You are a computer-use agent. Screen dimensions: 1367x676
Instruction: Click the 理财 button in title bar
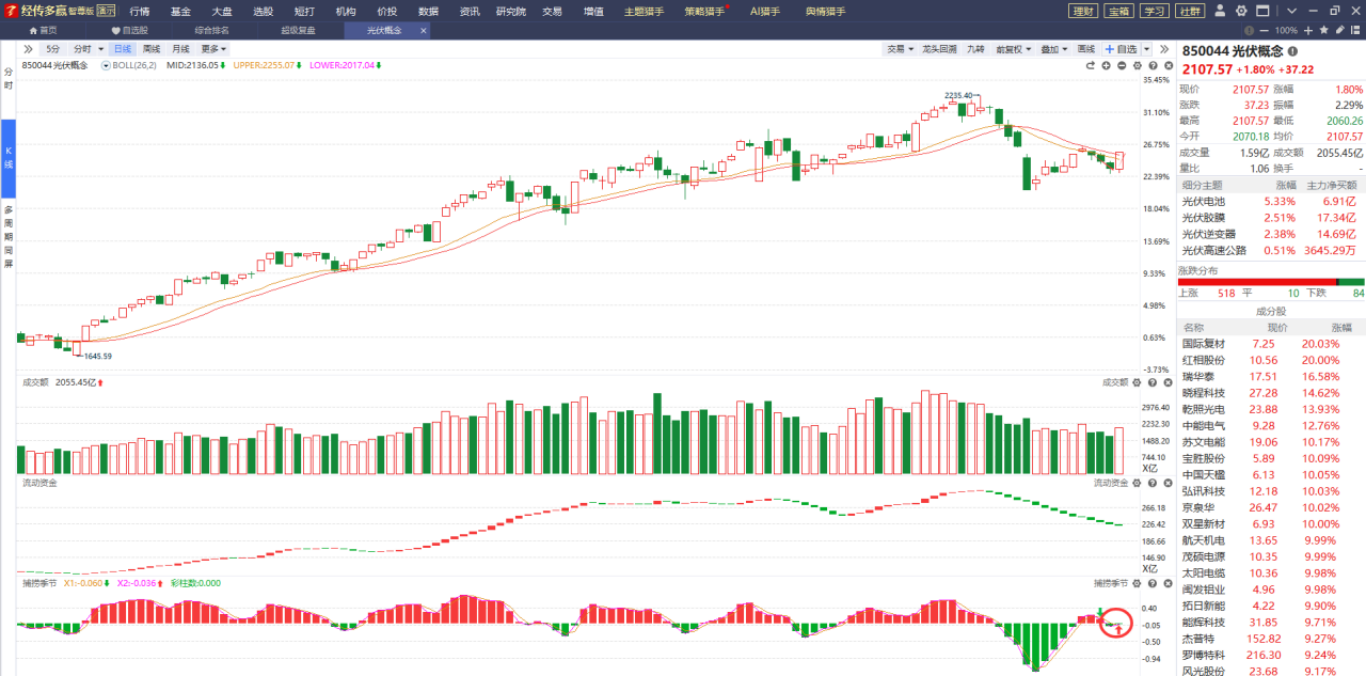[1082, 11]
